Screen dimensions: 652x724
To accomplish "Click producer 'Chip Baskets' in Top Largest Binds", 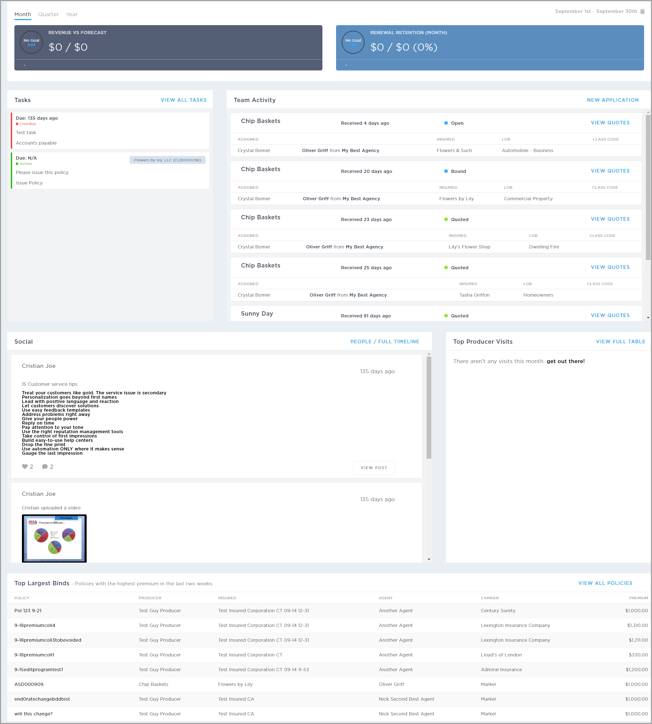I will (153, 684).
